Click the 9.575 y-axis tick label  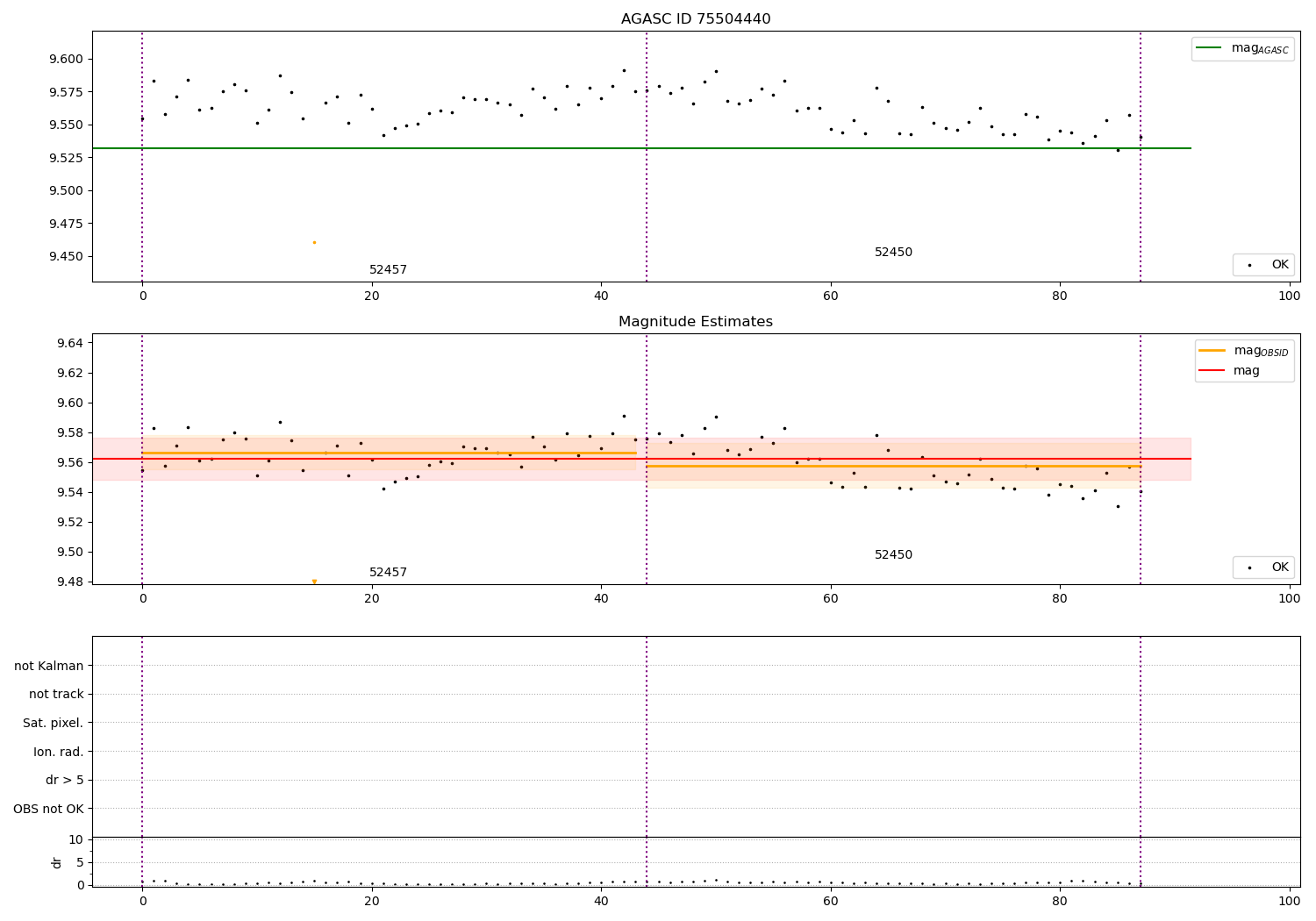click(x=67, y=92)
